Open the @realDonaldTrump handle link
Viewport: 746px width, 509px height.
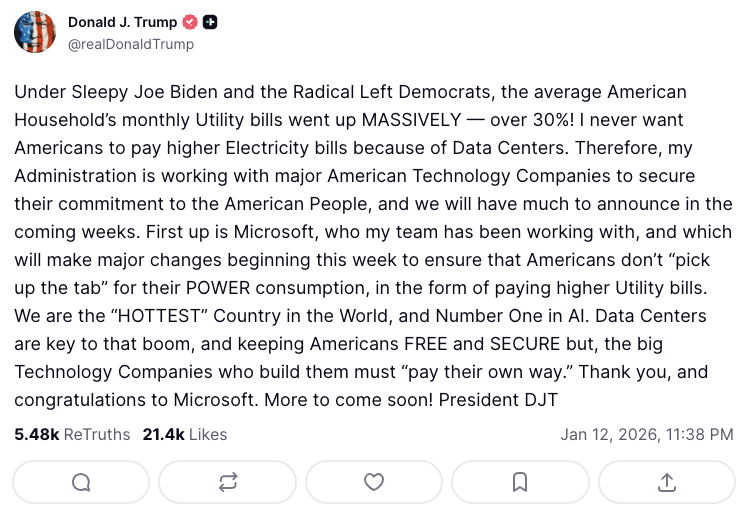(x=130, y=44)
